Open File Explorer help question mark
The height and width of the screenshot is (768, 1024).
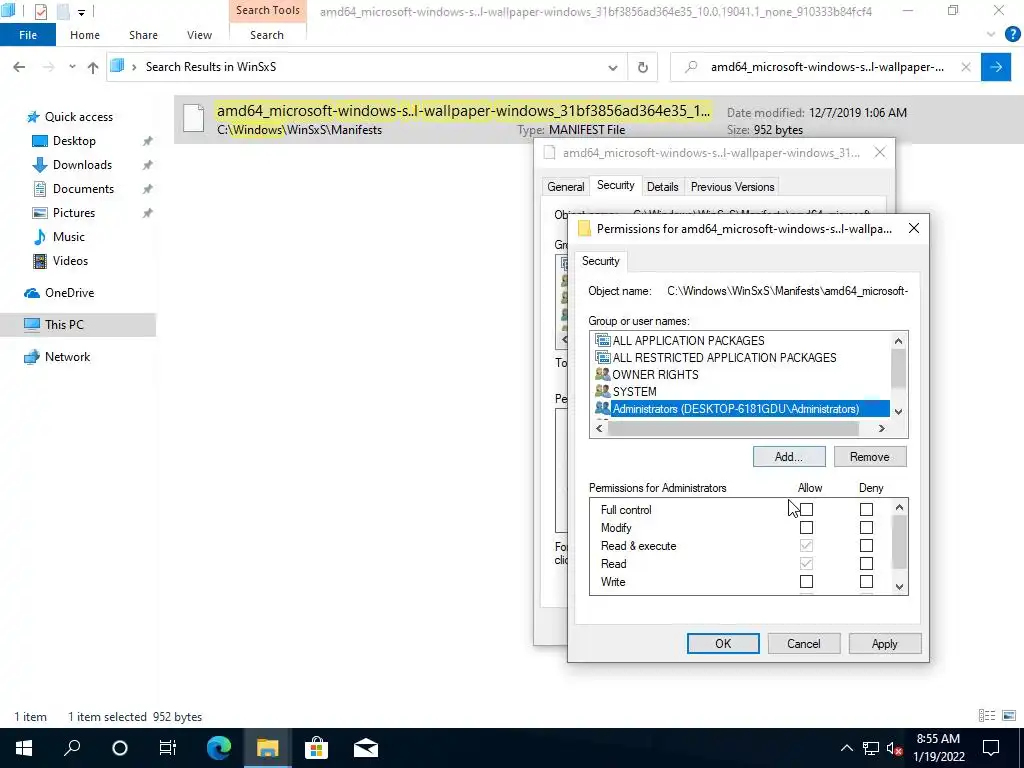point(1012,35)
